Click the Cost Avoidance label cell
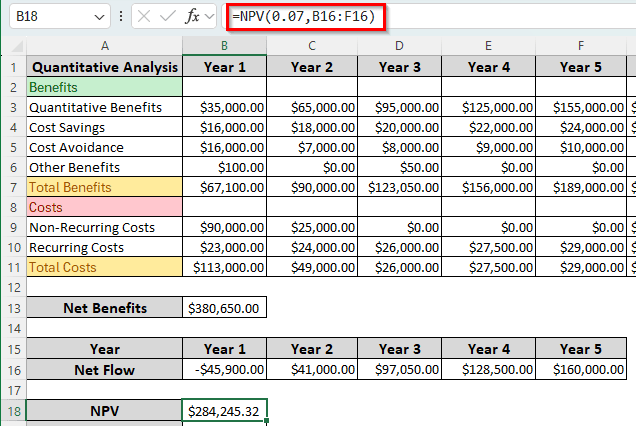Image resolution: width=636 pixels, height=426 pixels. point(105,147)
